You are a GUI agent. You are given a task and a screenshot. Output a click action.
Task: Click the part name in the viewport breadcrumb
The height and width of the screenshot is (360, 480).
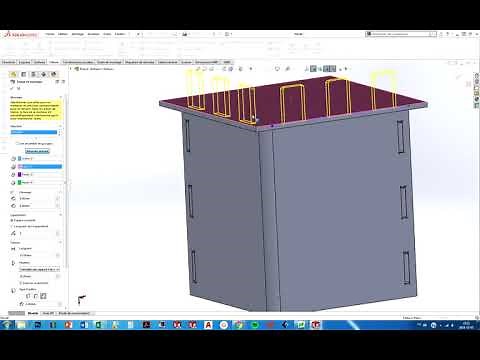(x=97, y=69)
